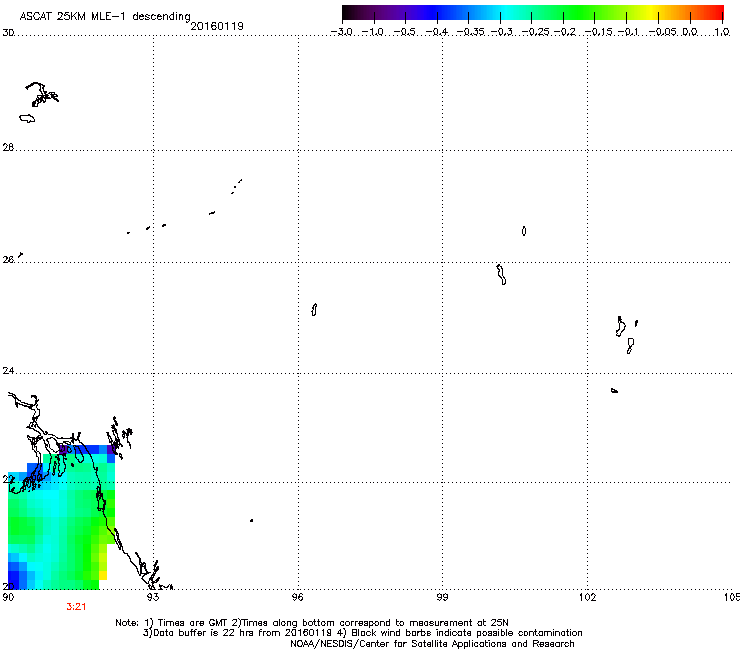Select the longitude label 90
740x650 pixels.
click(x=8, y=597)
